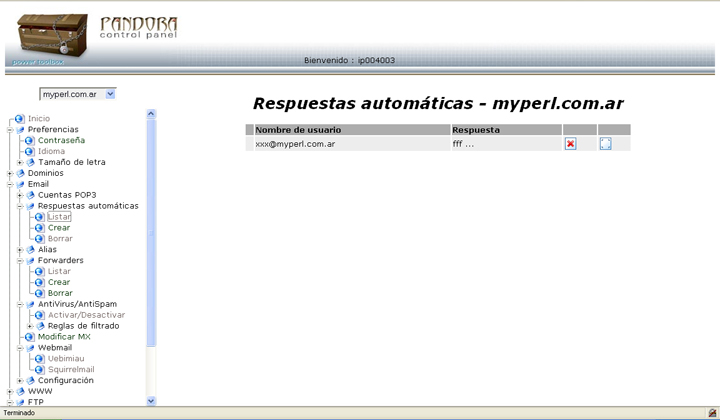Click Borrar under Forwarders
The height and width of the screenshot is (420, 720).
click(60, 293)
